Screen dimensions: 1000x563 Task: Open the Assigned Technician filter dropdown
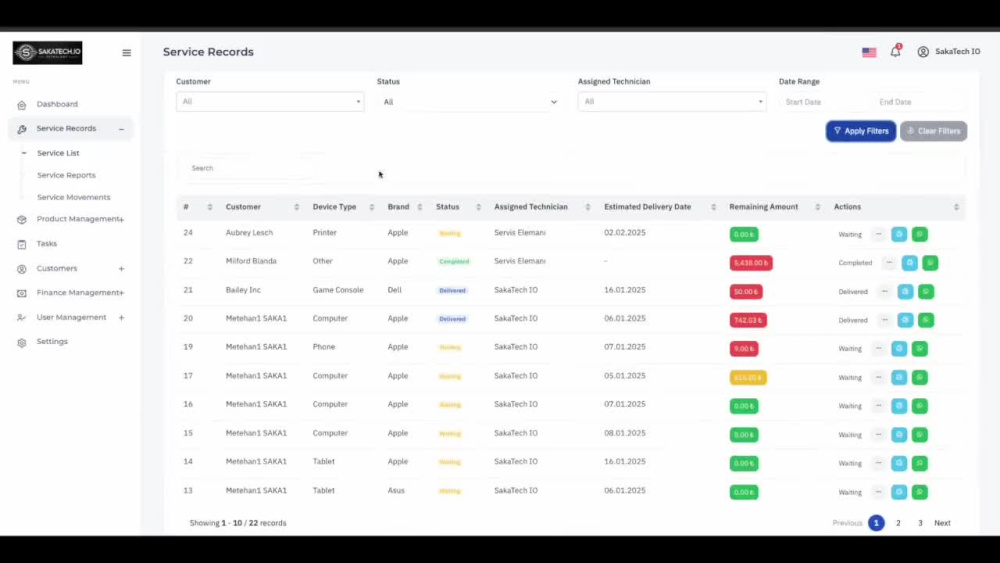pyautogui.click(x=672, y=102)
